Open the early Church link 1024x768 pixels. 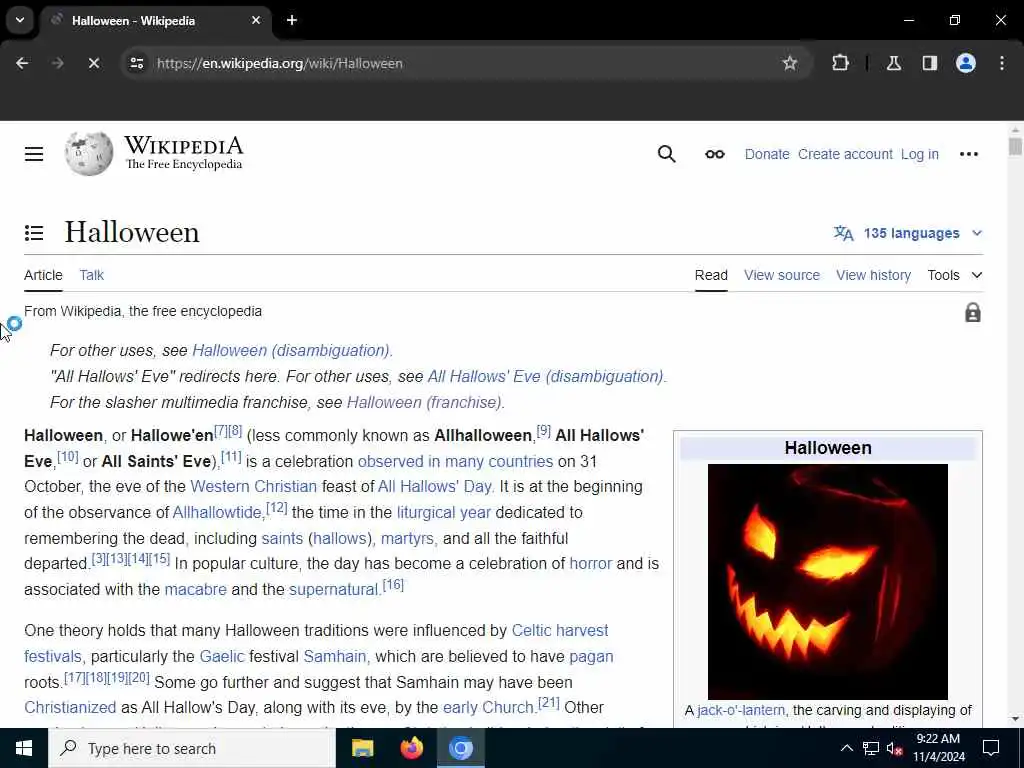click(x=488, y=708)
